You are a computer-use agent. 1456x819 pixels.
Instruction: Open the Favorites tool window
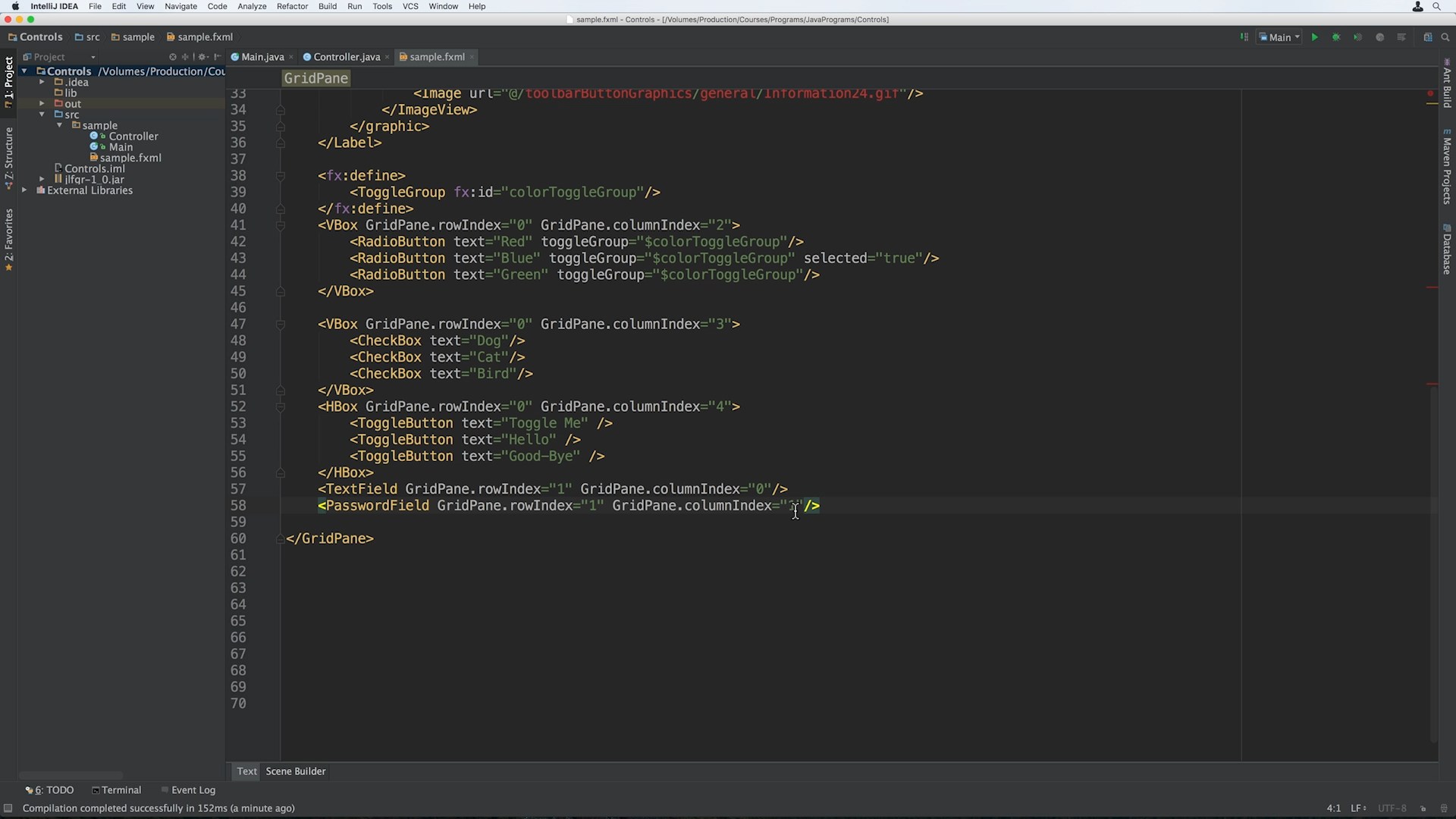[8, 240]
